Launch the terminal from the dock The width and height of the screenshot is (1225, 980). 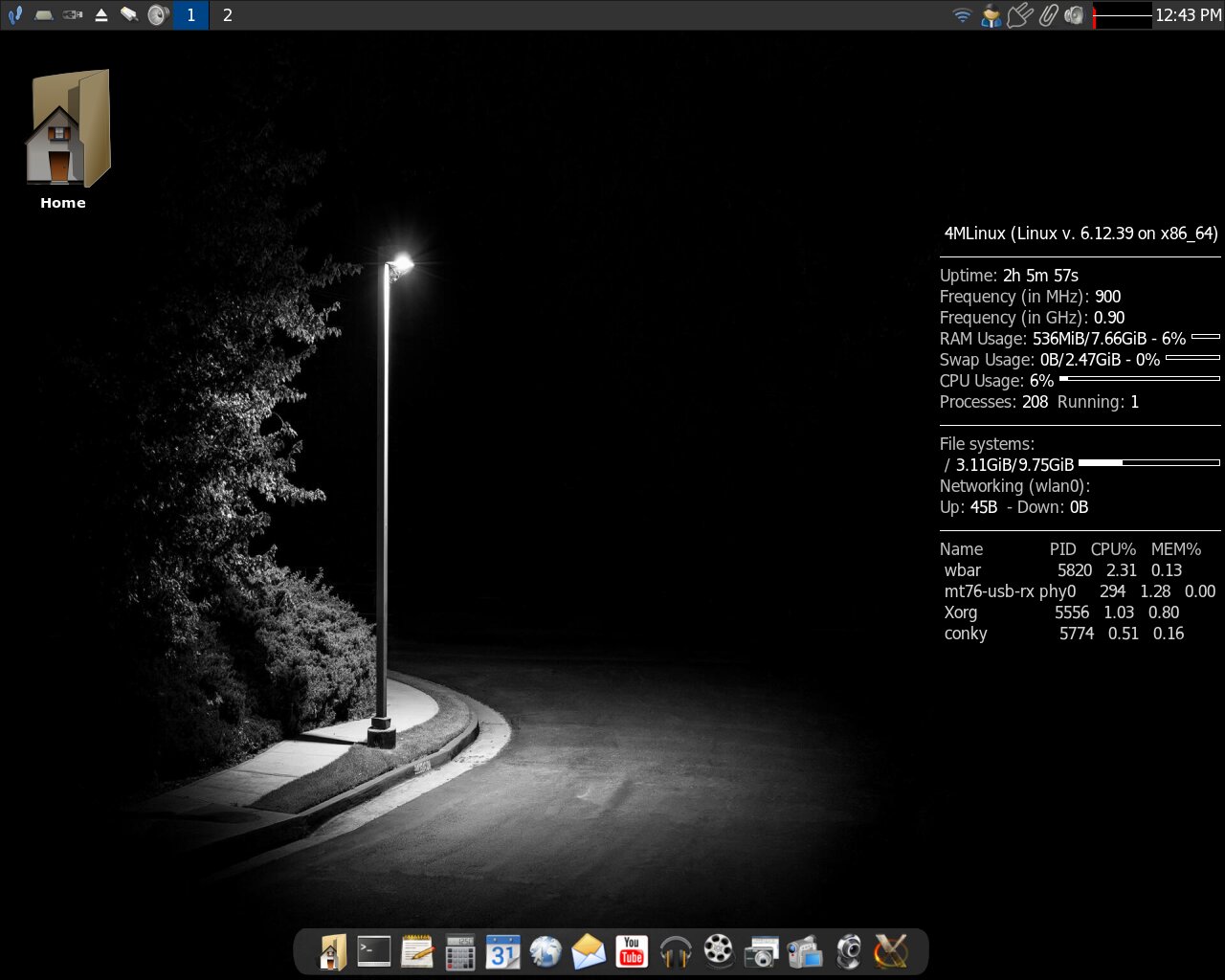click(374, 951)
